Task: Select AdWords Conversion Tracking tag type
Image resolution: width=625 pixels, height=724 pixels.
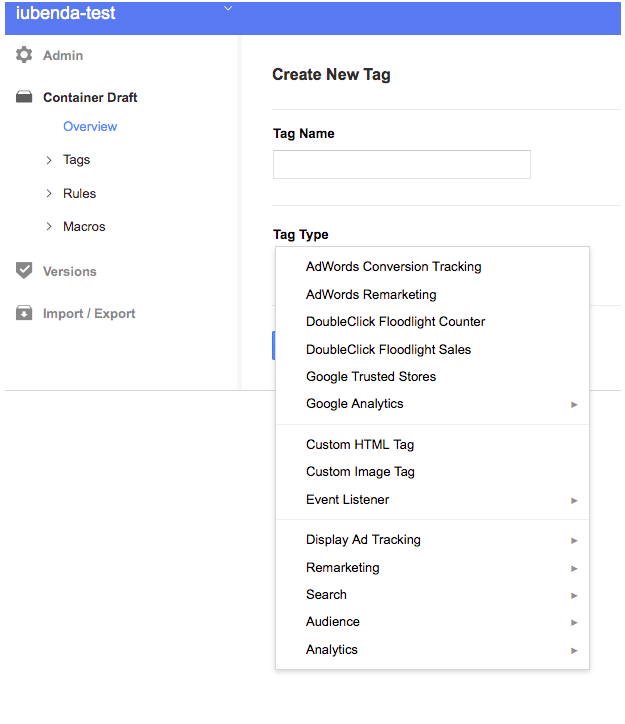Action: (393, 267)
